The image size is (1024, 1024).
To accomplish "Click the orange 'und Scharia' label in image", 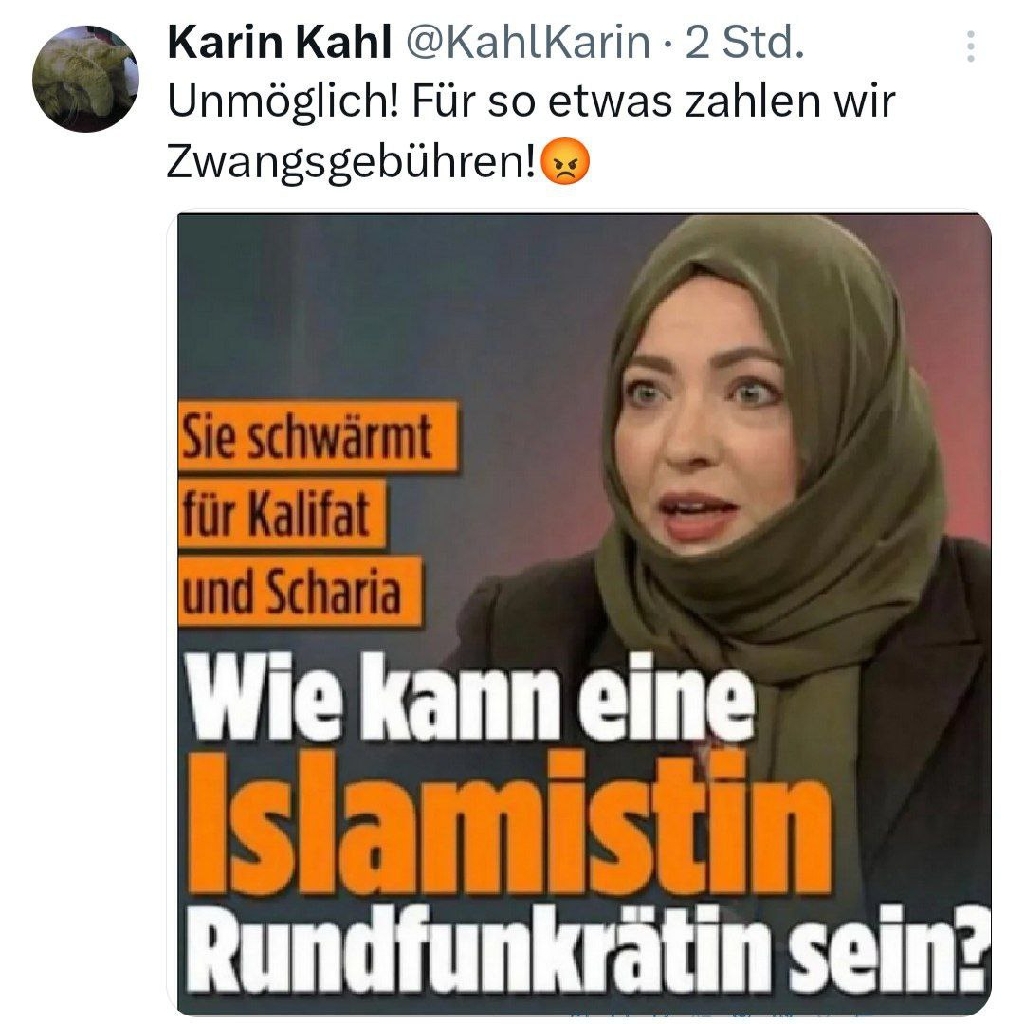I will tap(300, 592).
